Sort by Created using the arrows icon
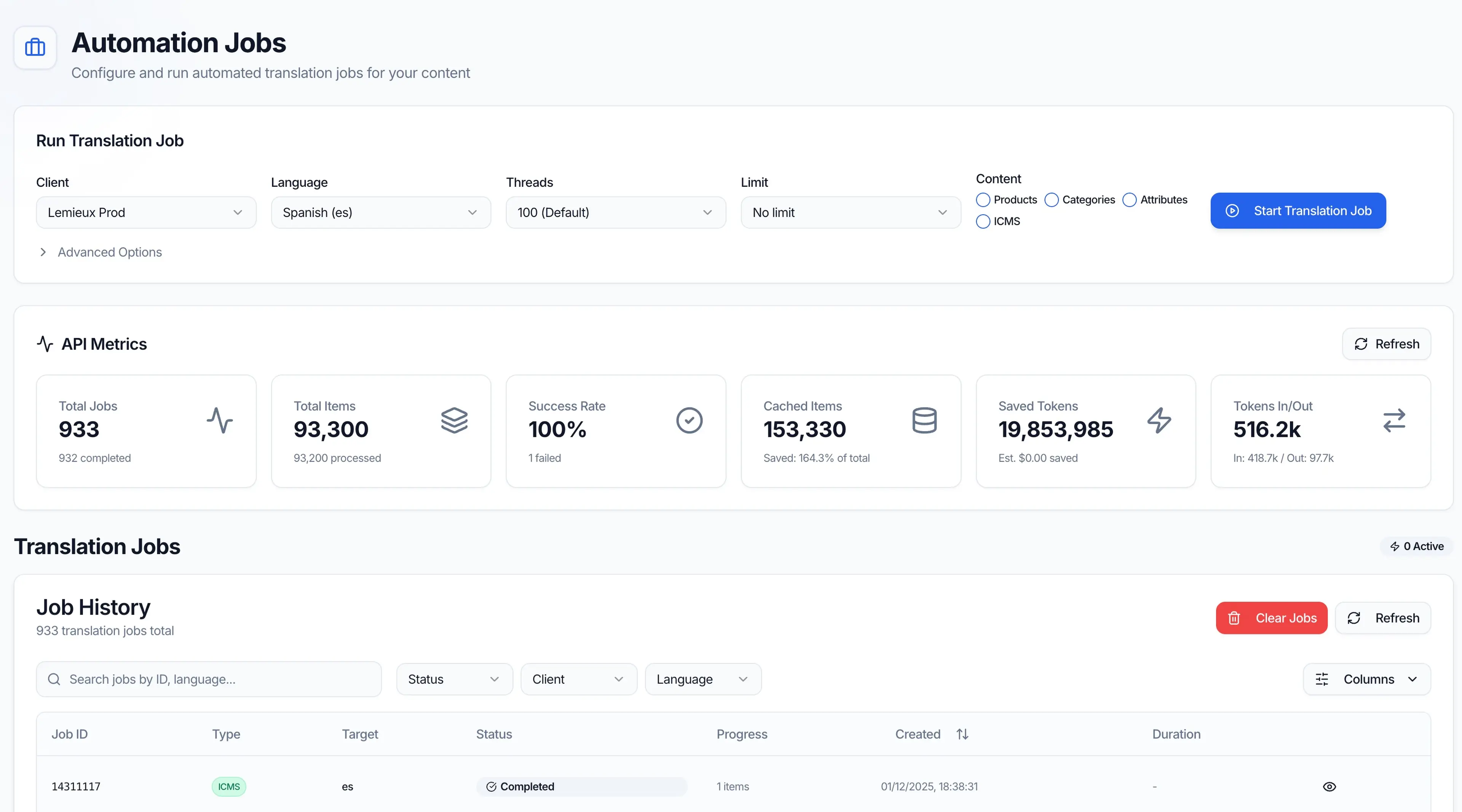Viewport: 1462px width, 812px height. pyautogui.click(x=962, y=734)
